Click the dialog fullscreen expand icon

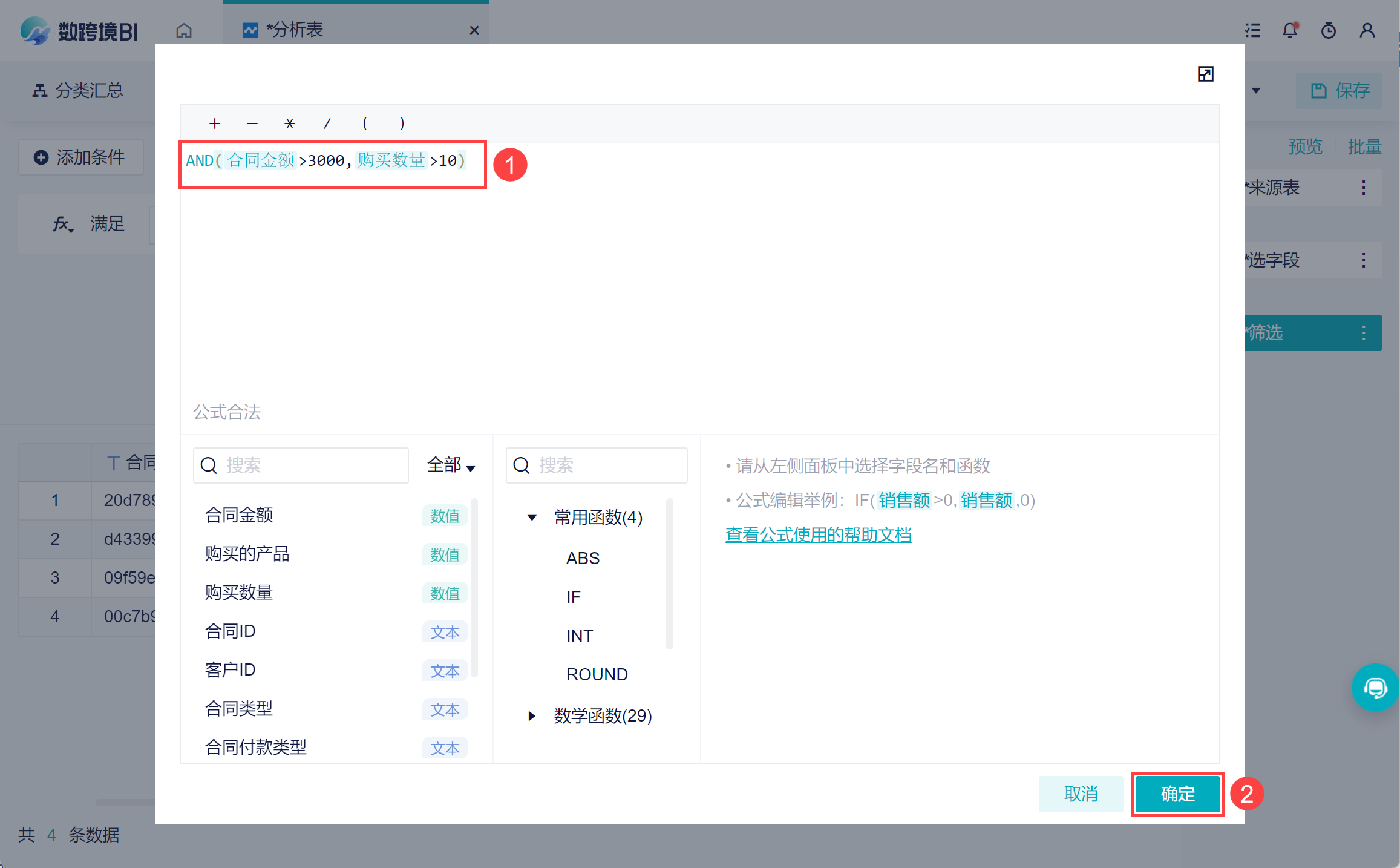(x=1205, y=74)
